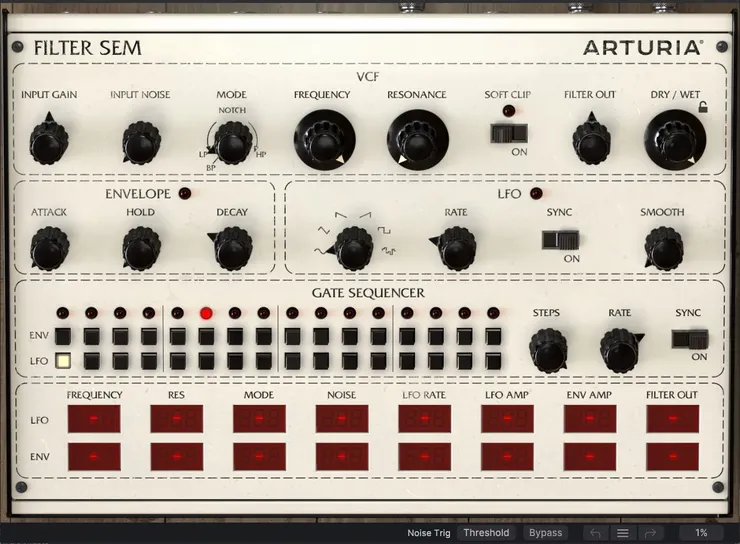Open the history list menu icon

point(622,533)
